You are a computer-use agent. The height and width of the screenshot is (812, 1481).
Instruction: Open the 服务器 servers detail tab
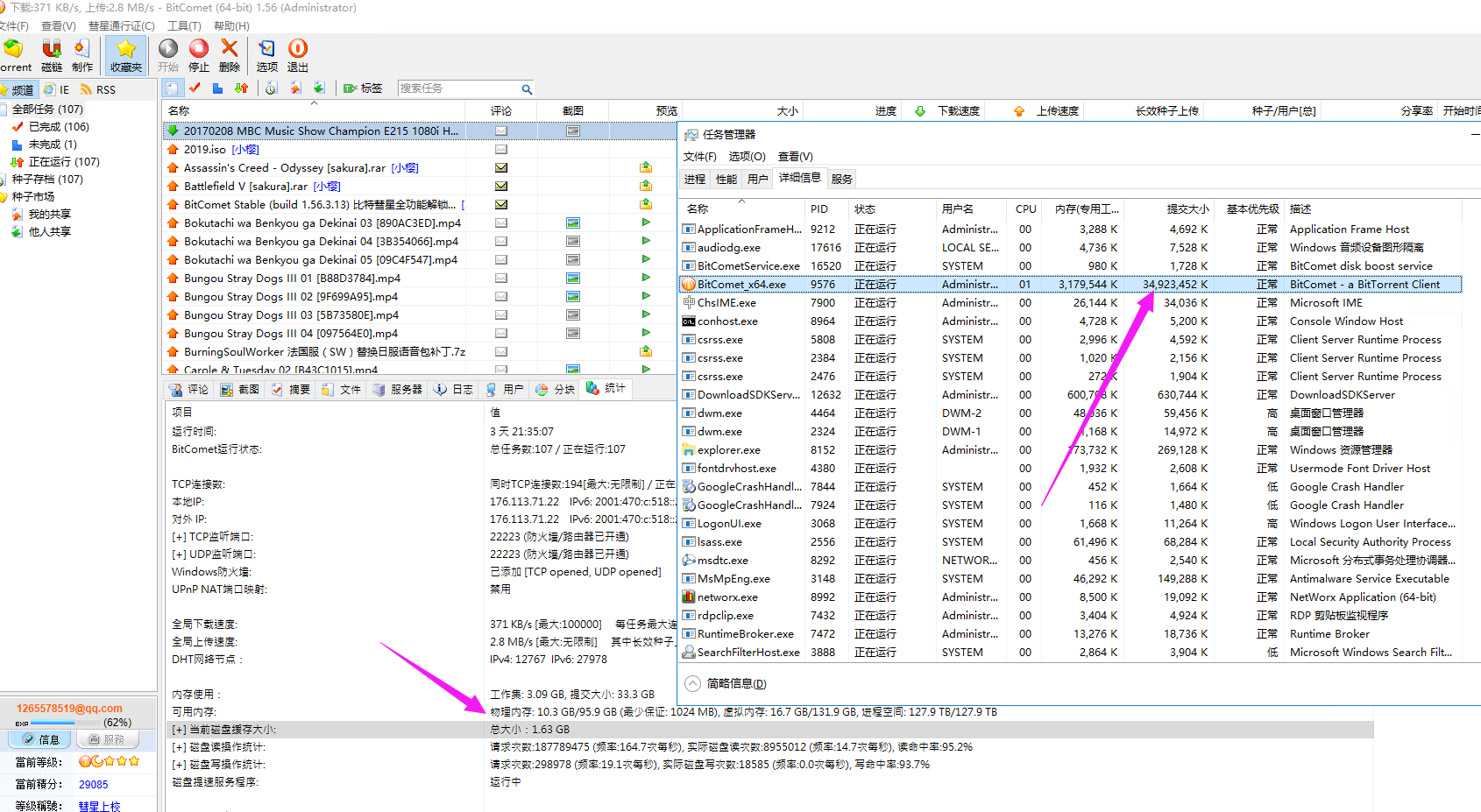click(397, 389)
